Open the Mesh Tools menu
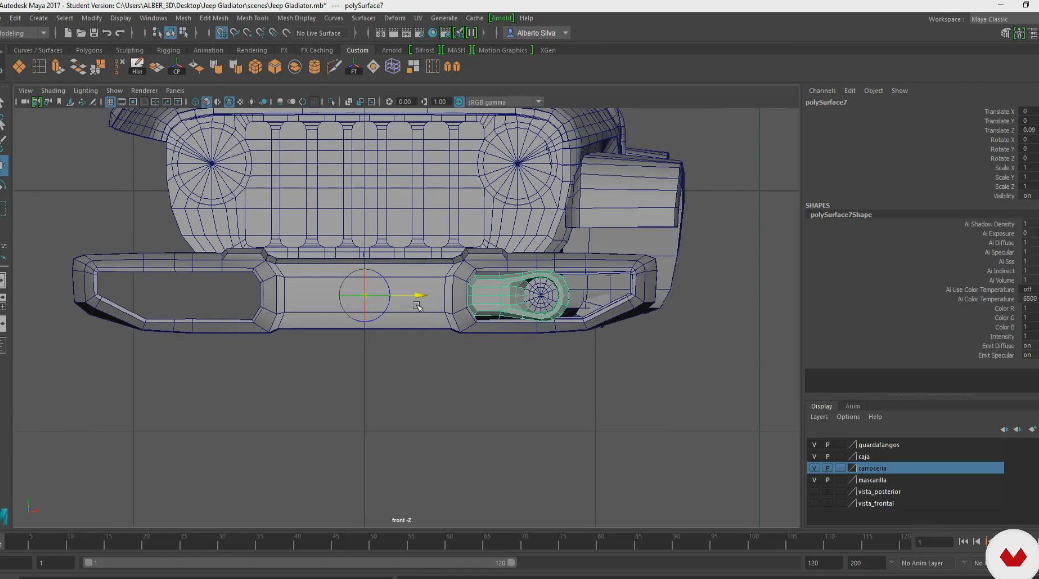The image size is (1039, 579). point(251,18)
